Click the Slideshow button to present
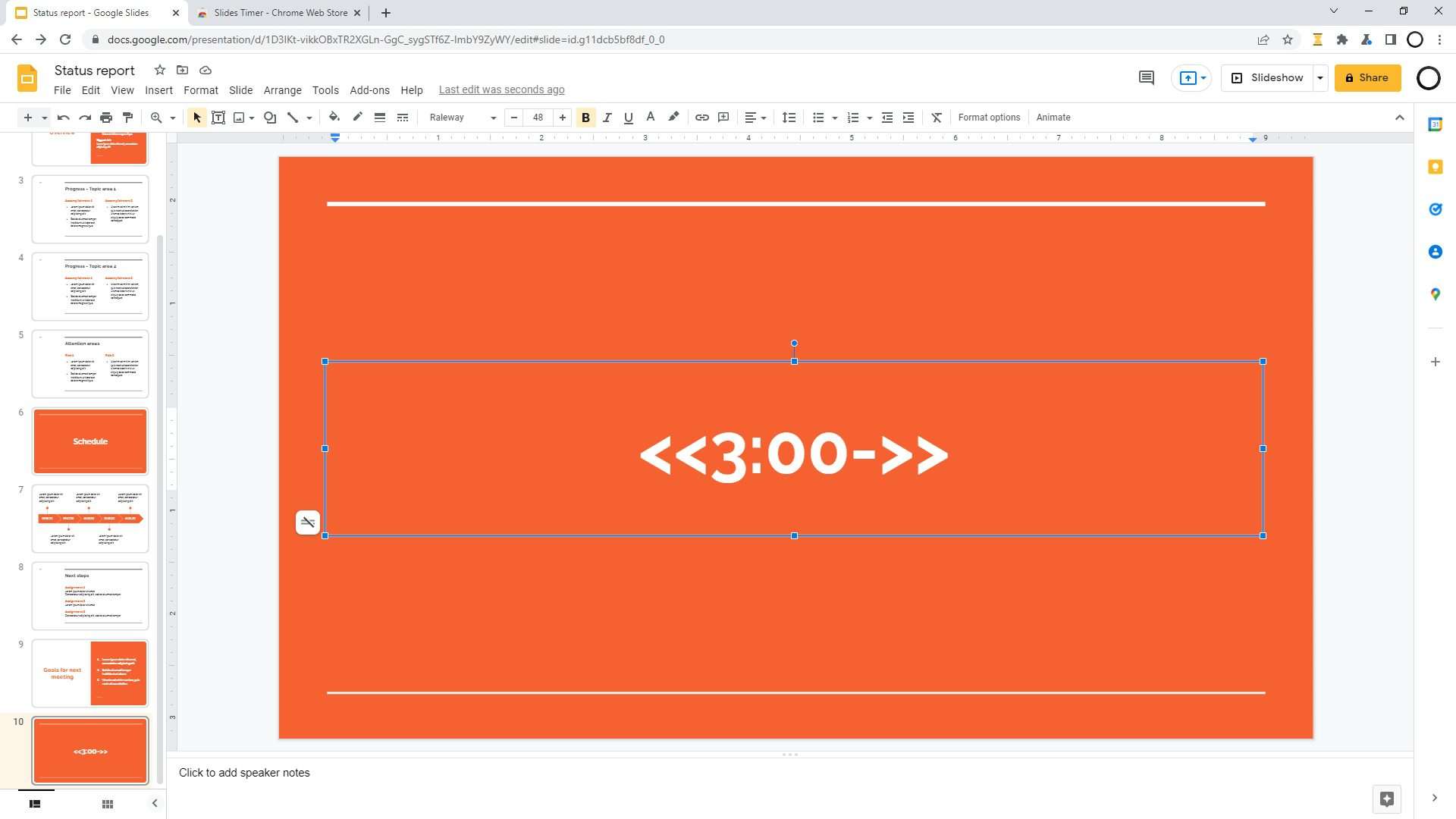 pos(1270,77)
